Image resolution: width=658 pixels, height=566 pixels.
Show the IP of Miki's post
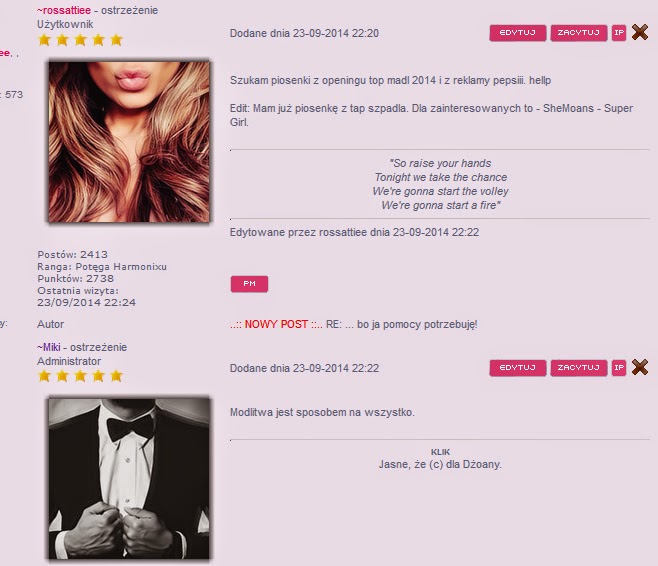point(619,368)
